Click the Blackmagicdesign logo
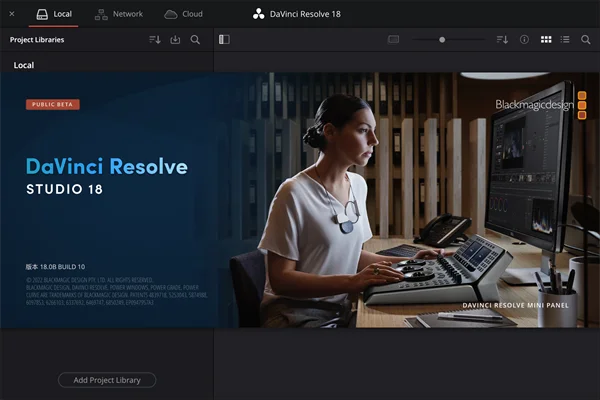Screen dimensions: 600x400 pos(541,105)
